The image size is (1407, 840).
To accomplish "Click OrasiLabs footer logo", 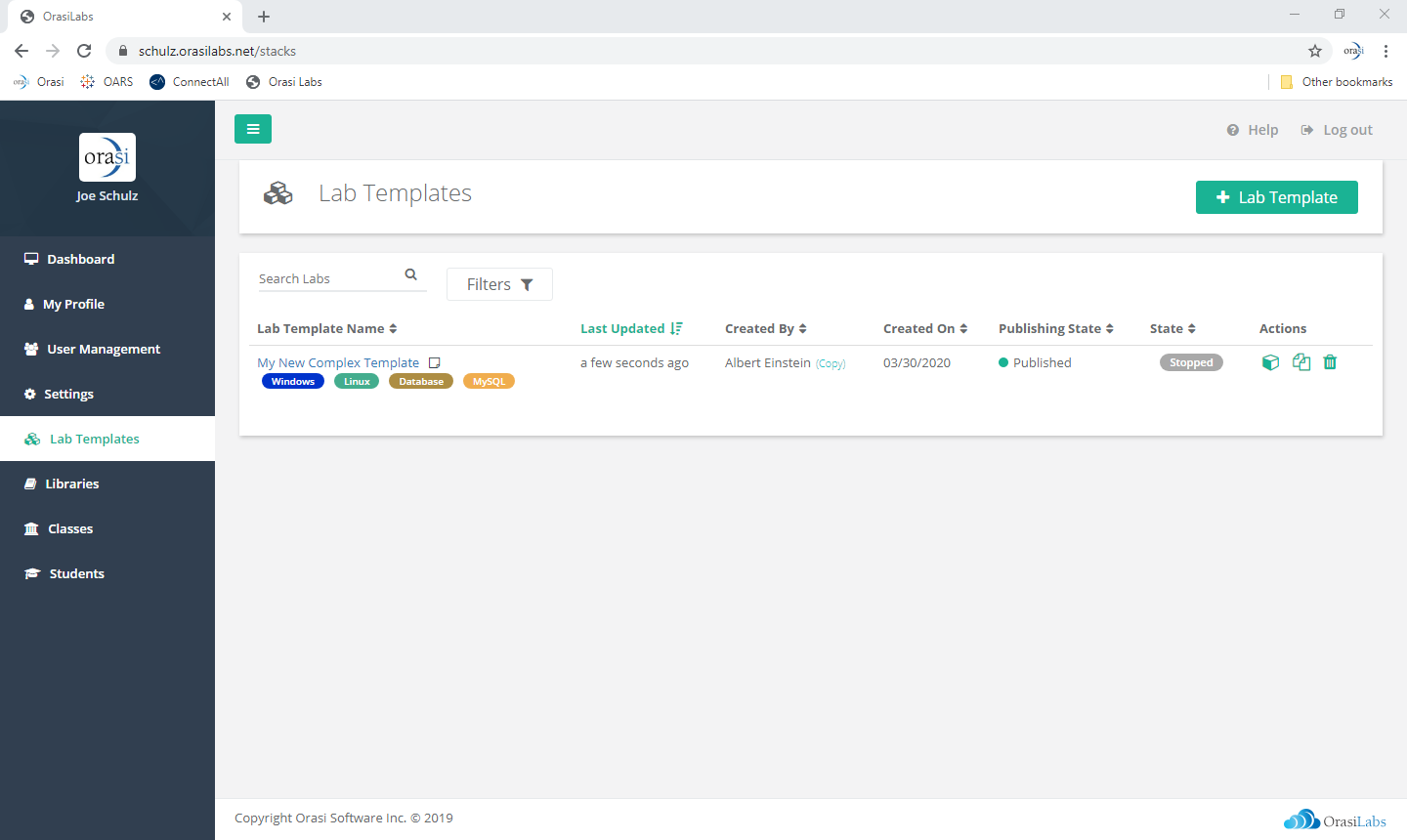I will pyautogui.click(x=1335, y=819).
